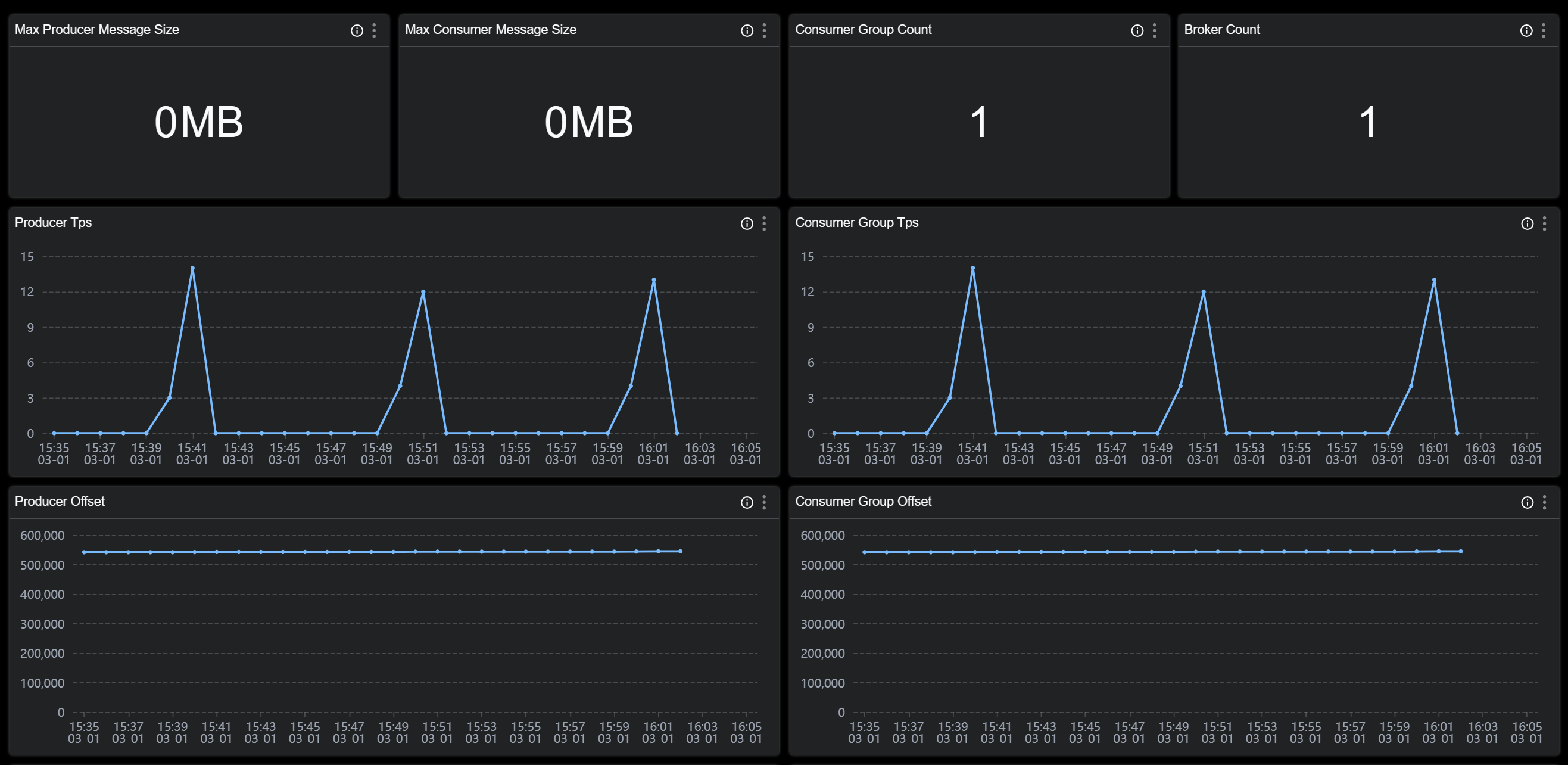Screen dimensions: 1568x765
Task: Open Consumer Group Offset kebab menu
Action: click(1544, 502)
